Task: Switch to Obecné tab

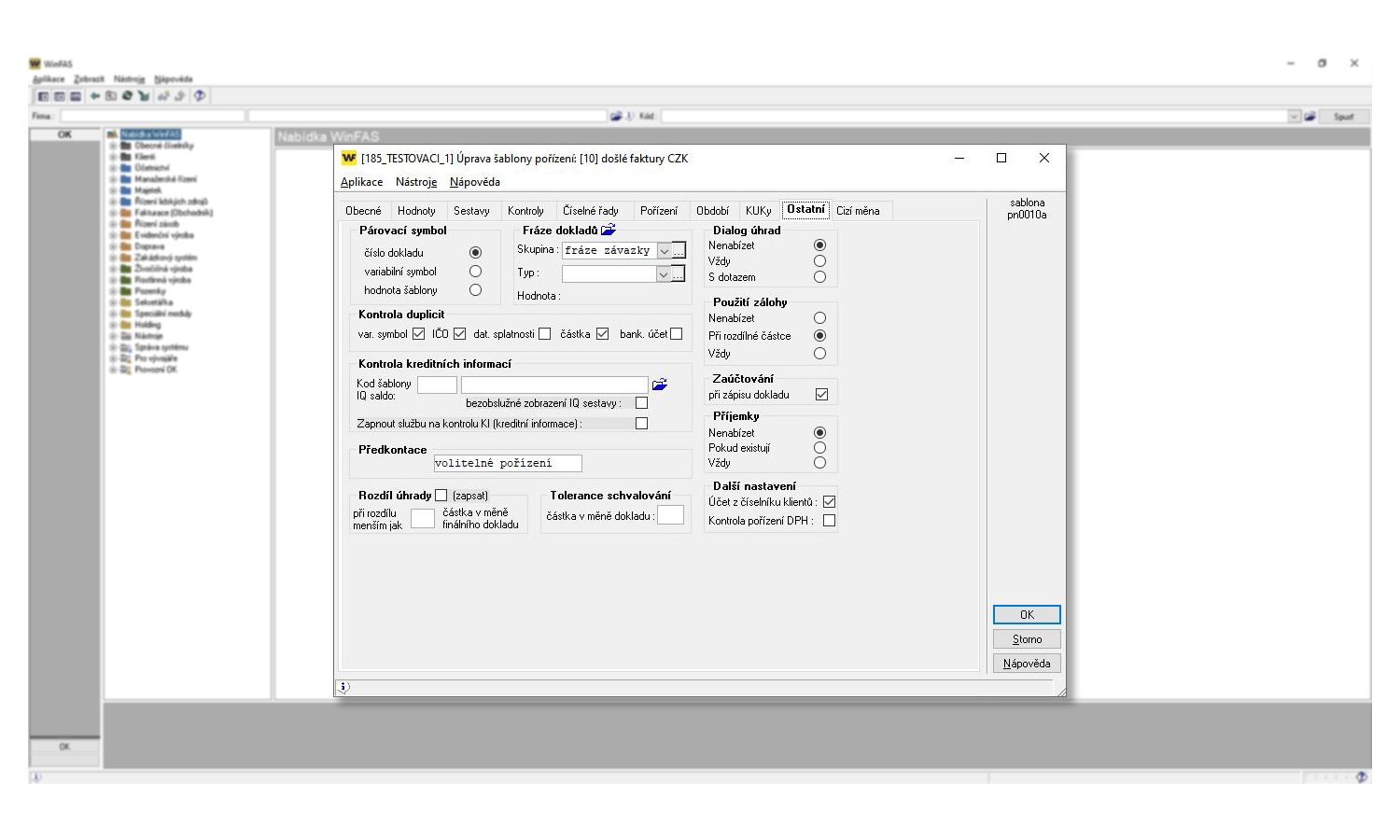Action: tap(363, 211)
